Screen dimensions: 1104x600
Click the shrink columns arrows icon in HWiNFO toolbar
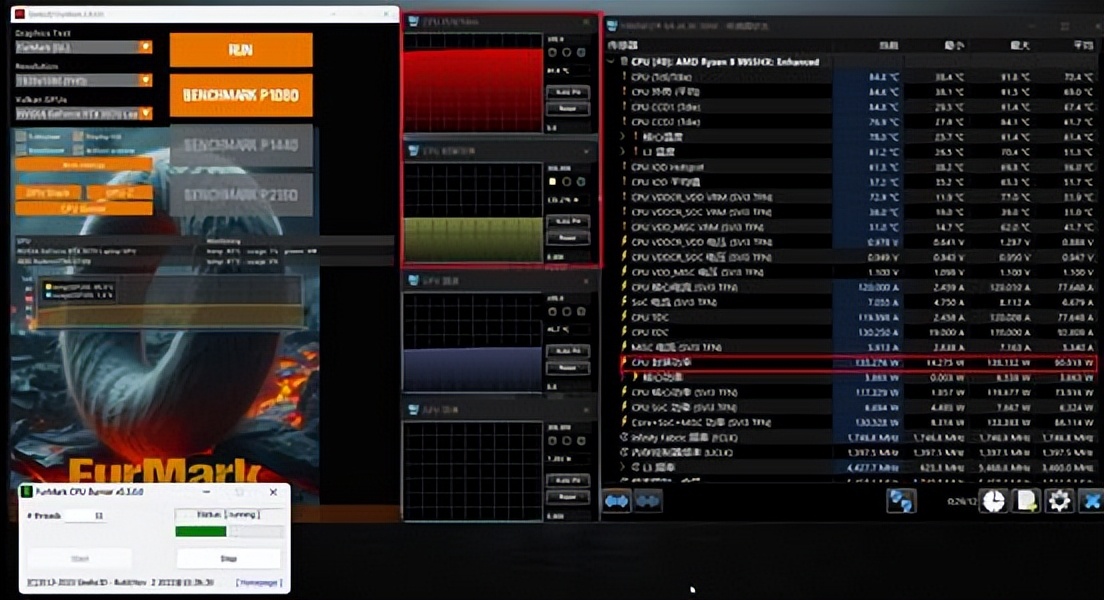coord(648,501)
